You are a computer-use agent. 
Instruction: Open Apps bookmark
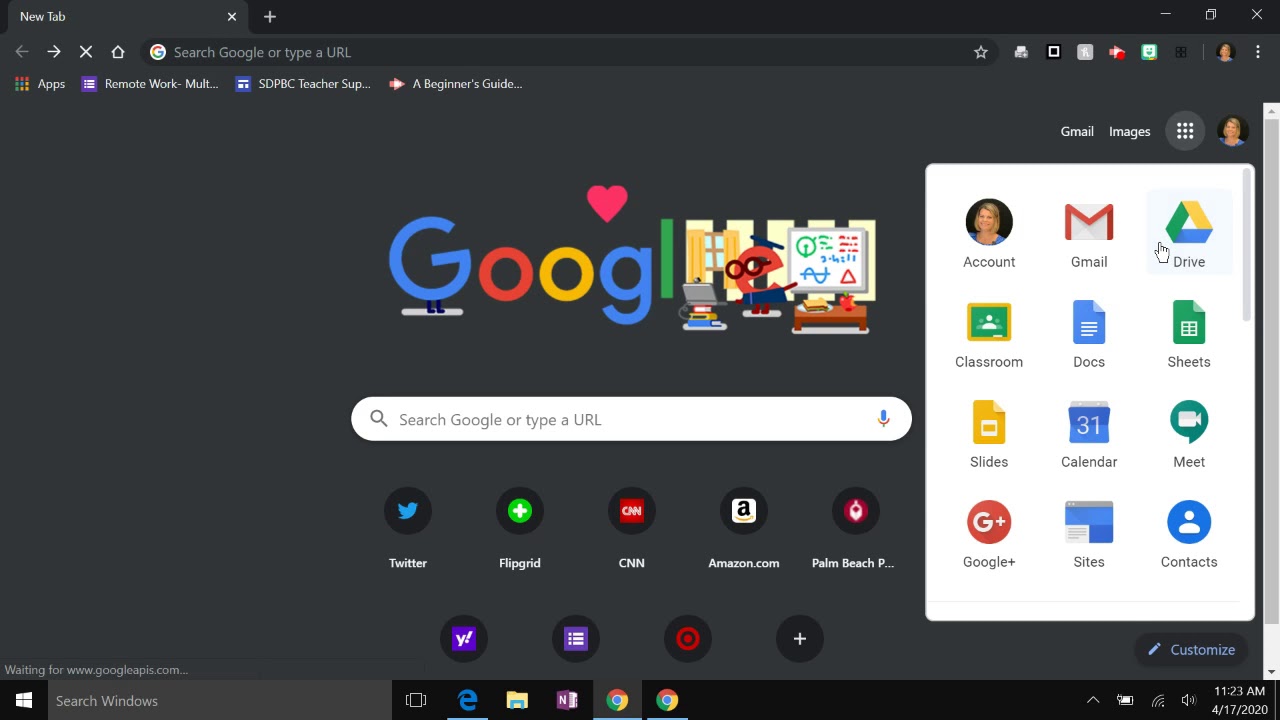click(40, 84)
